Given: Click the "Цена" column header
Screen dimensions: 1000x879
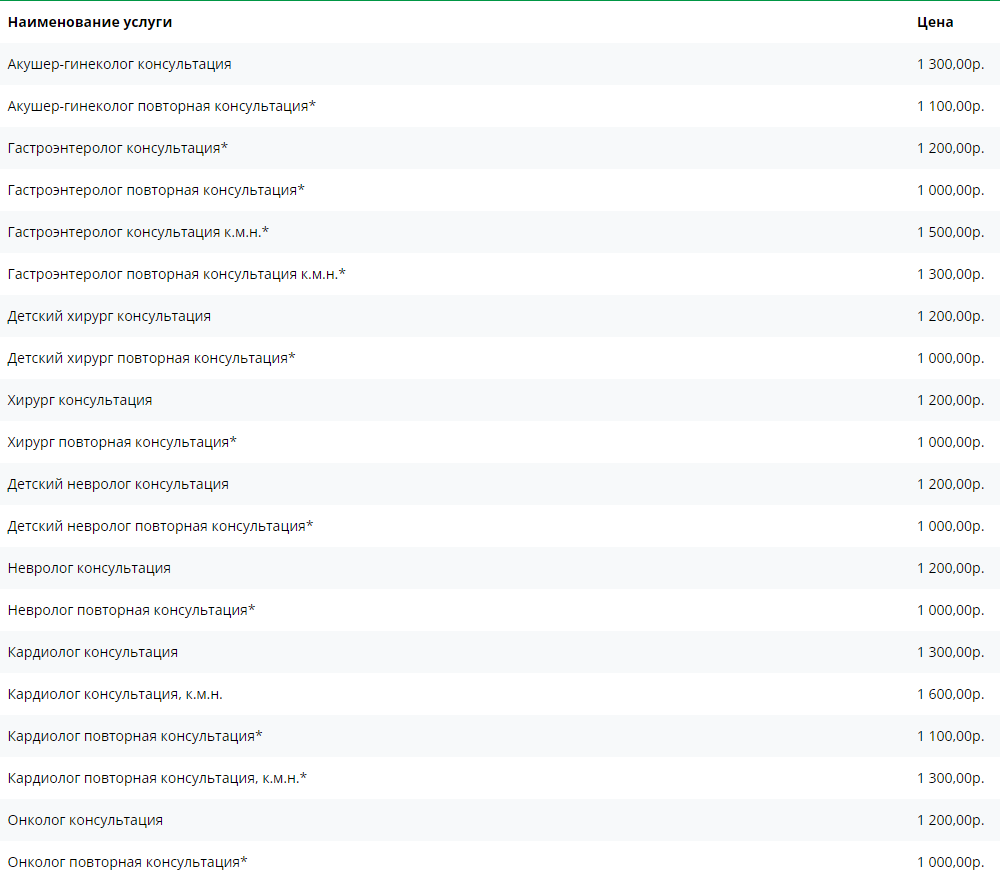Looking at the screenshot, I should point(935,22).
